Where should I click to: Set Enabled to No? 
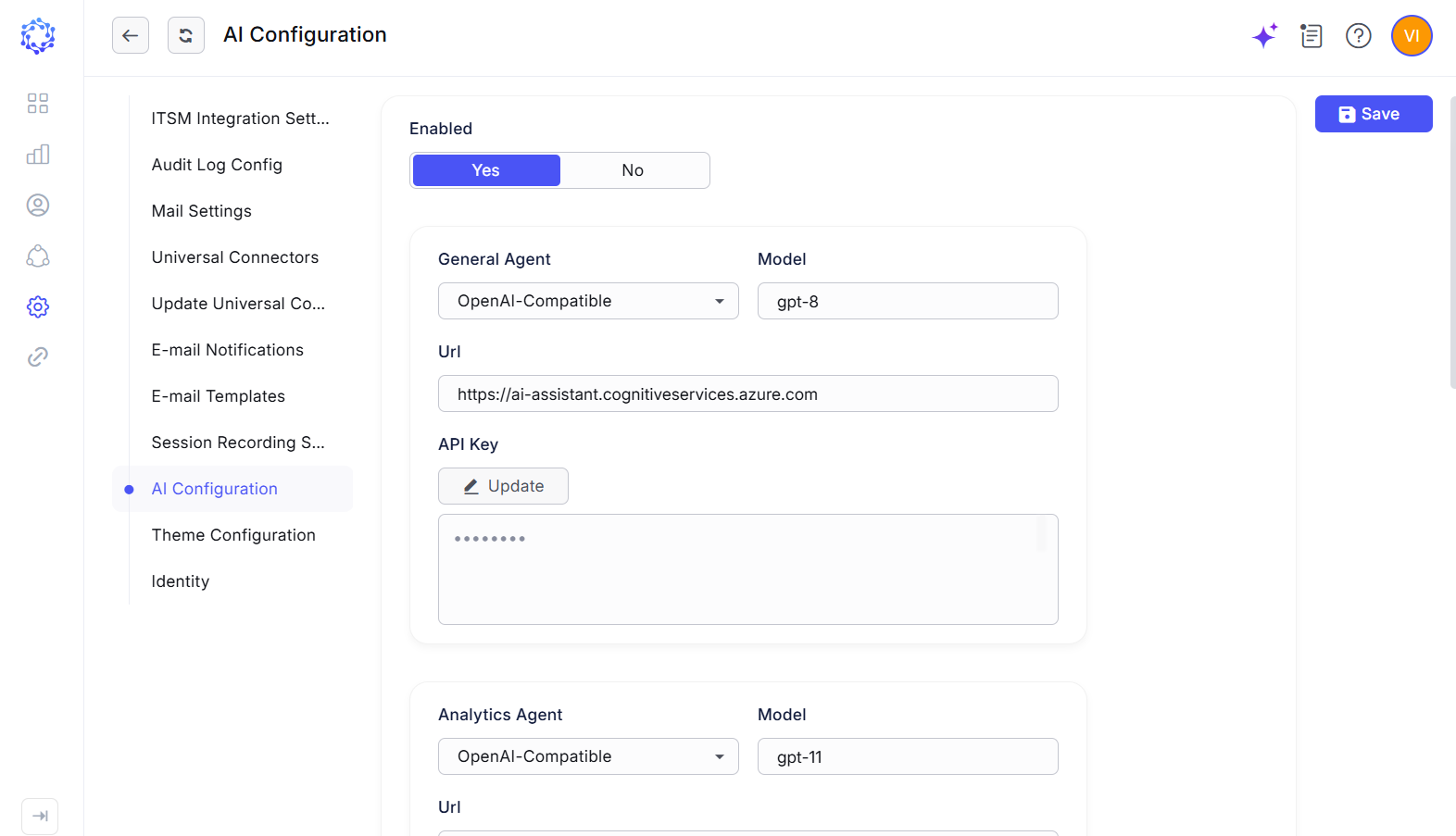click(x=633, y=170)
